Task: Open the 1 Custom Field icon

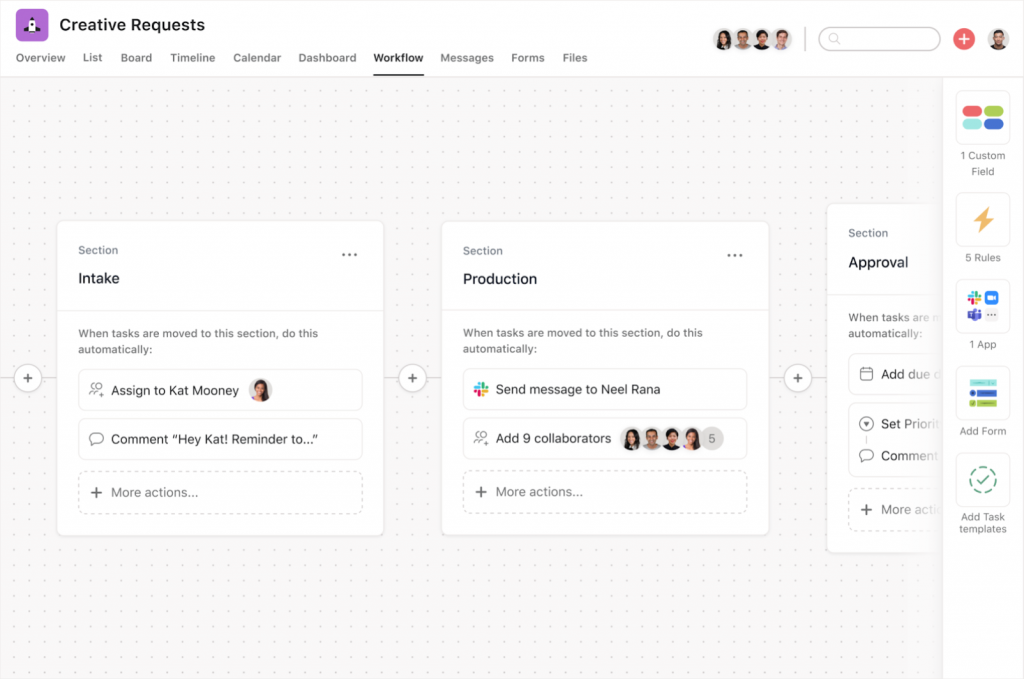Action: [982, 118]
